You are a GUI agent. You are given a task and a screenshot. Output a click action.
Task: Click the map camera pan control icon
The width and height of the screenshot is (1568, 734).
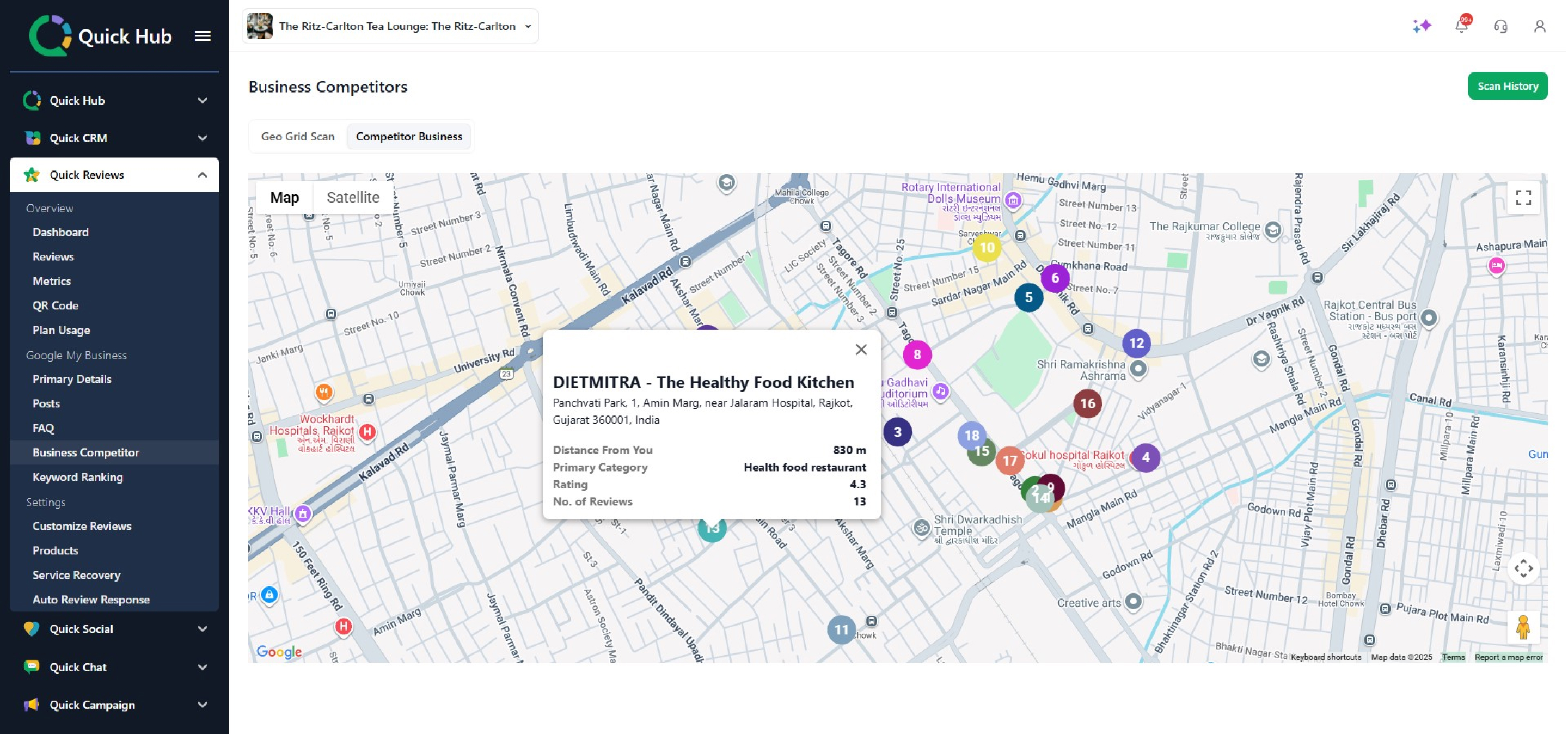1523,568
